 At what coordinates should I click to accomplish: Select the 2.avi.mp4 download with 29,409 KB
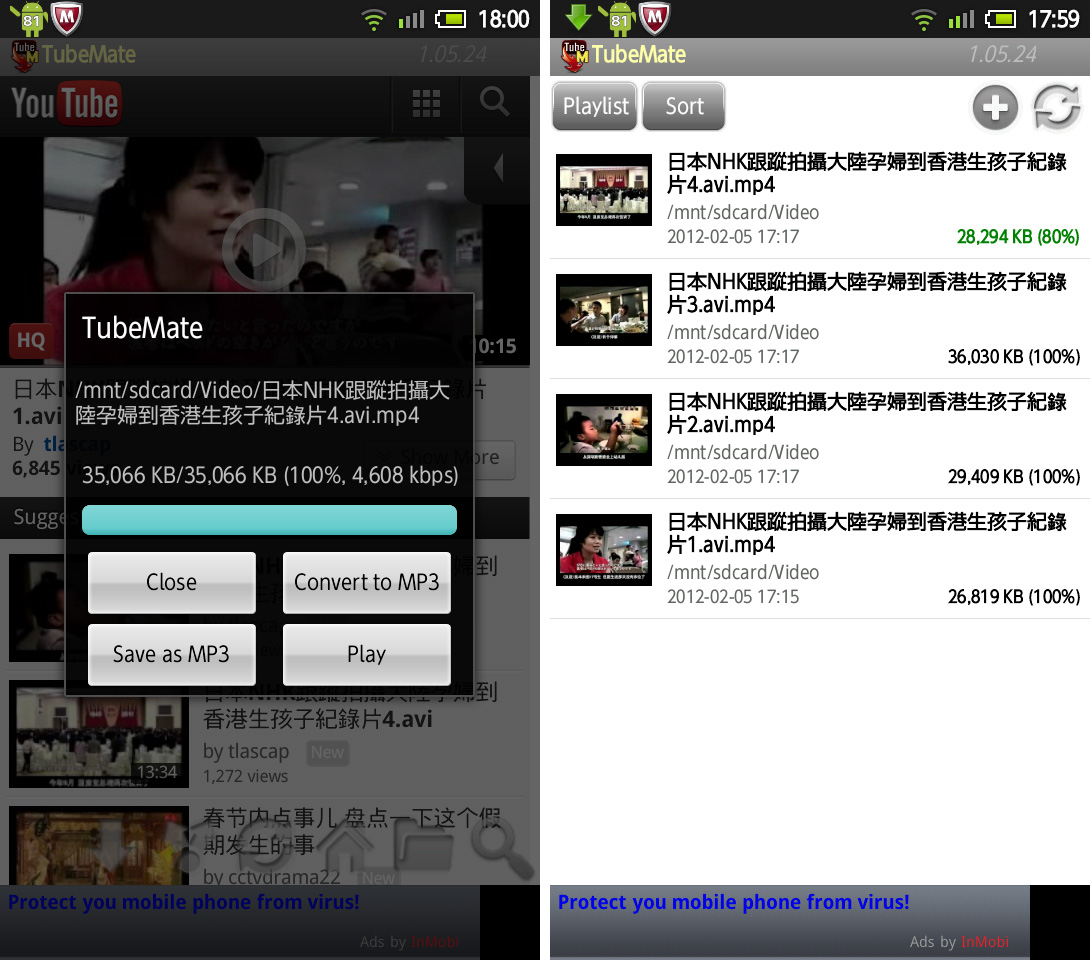click(x=818, y=439)
